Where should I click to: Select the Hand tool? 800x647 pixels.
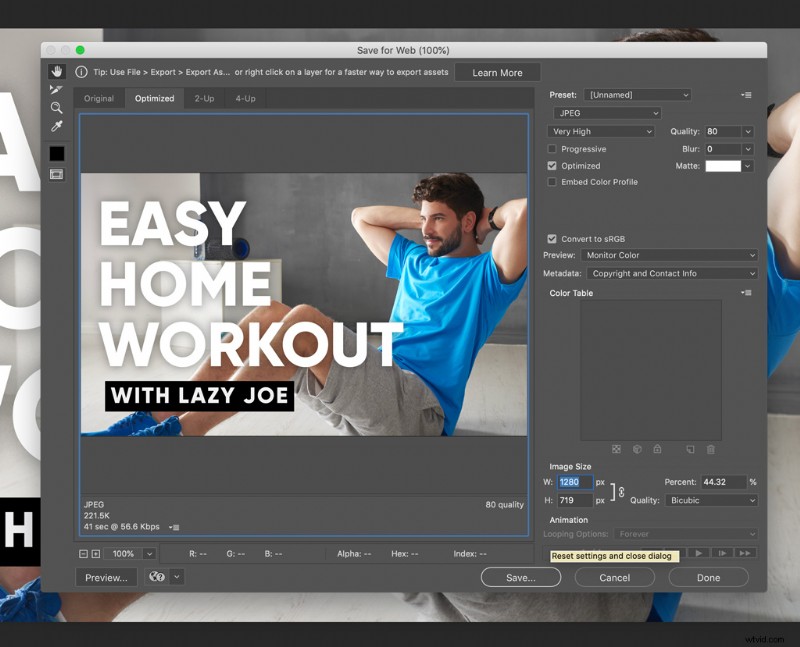point(57,71)
